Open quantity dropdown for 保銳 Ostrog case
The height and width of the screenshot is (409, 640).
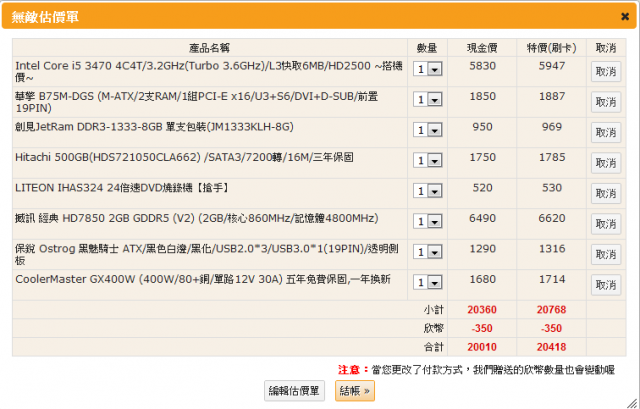[427, 252]
